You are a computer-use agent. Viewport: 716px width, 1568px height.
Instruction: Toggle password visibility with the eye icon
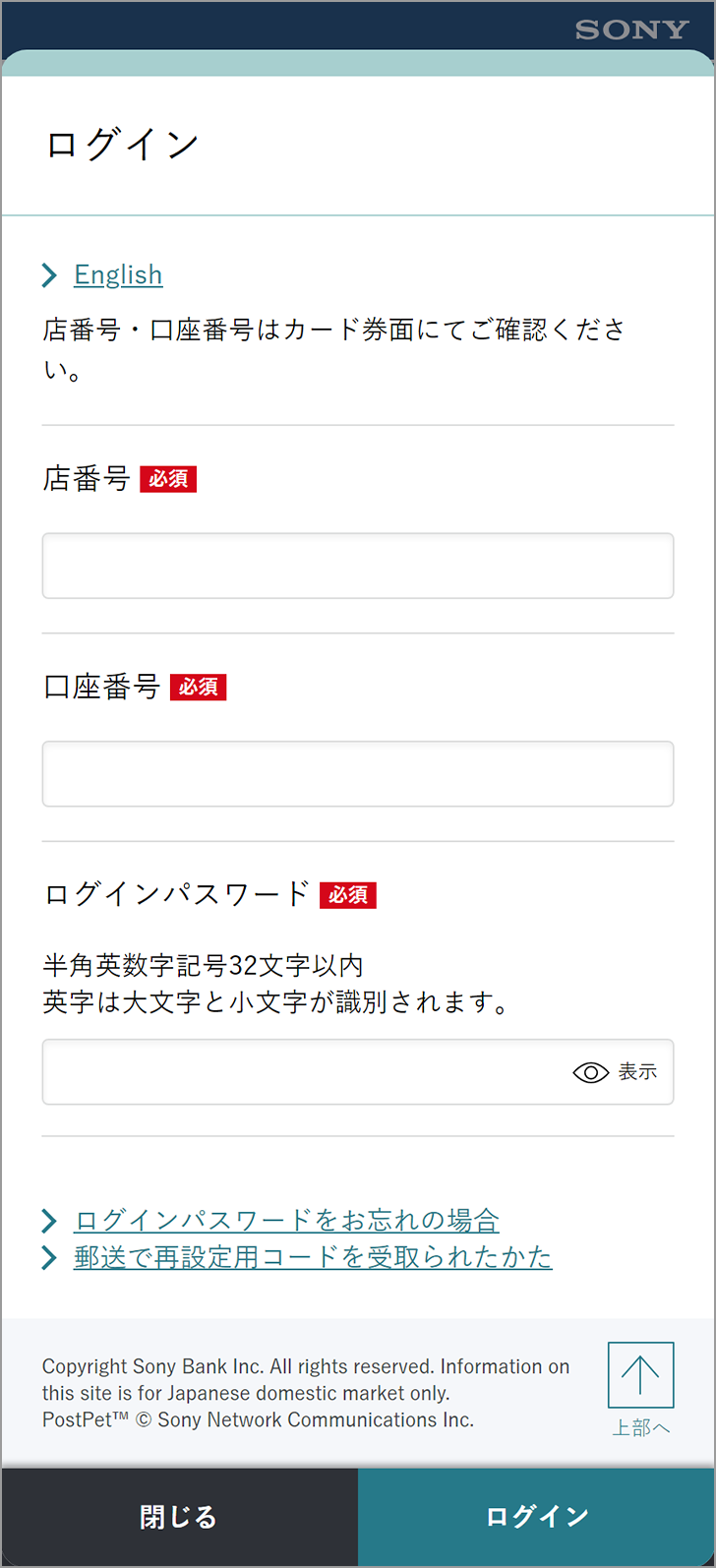pos(591,1073)
